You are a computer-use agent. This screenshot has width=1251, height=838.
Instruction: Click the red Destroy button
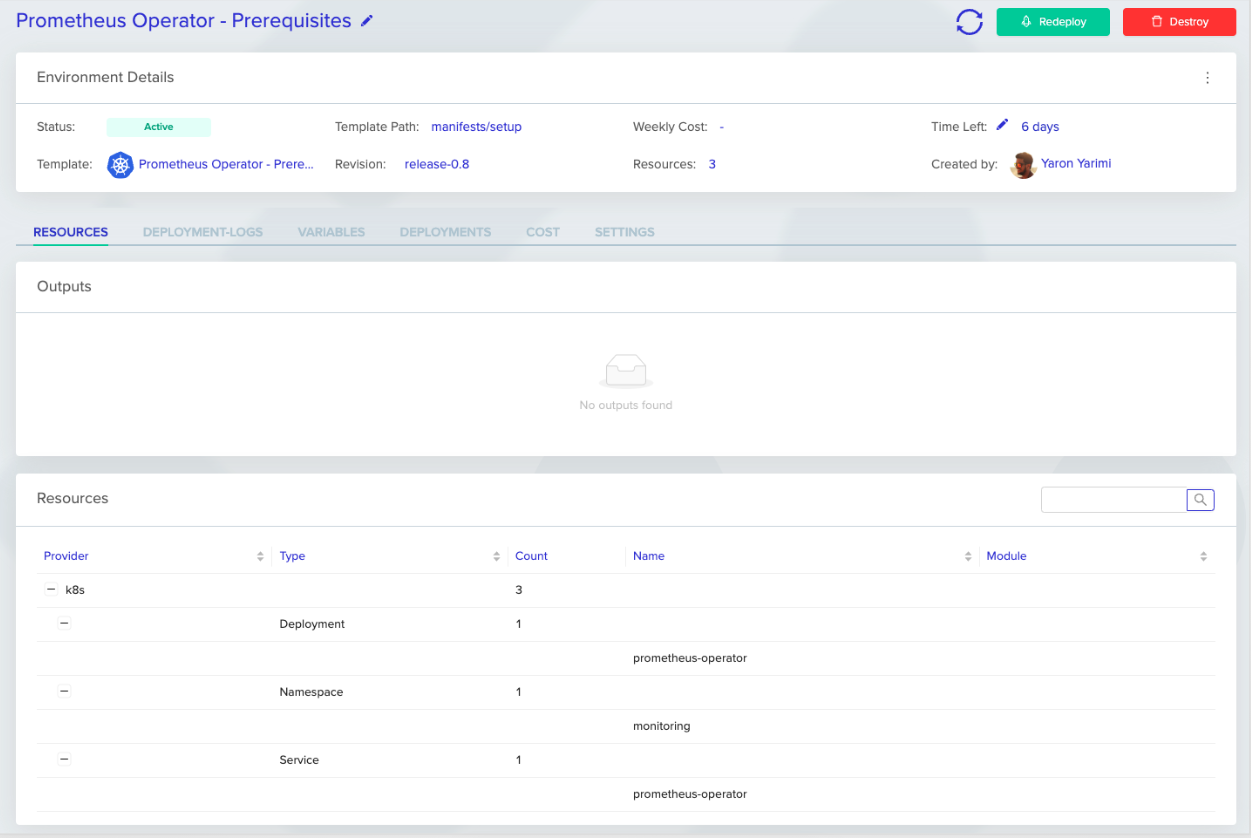coord(1179,22)
